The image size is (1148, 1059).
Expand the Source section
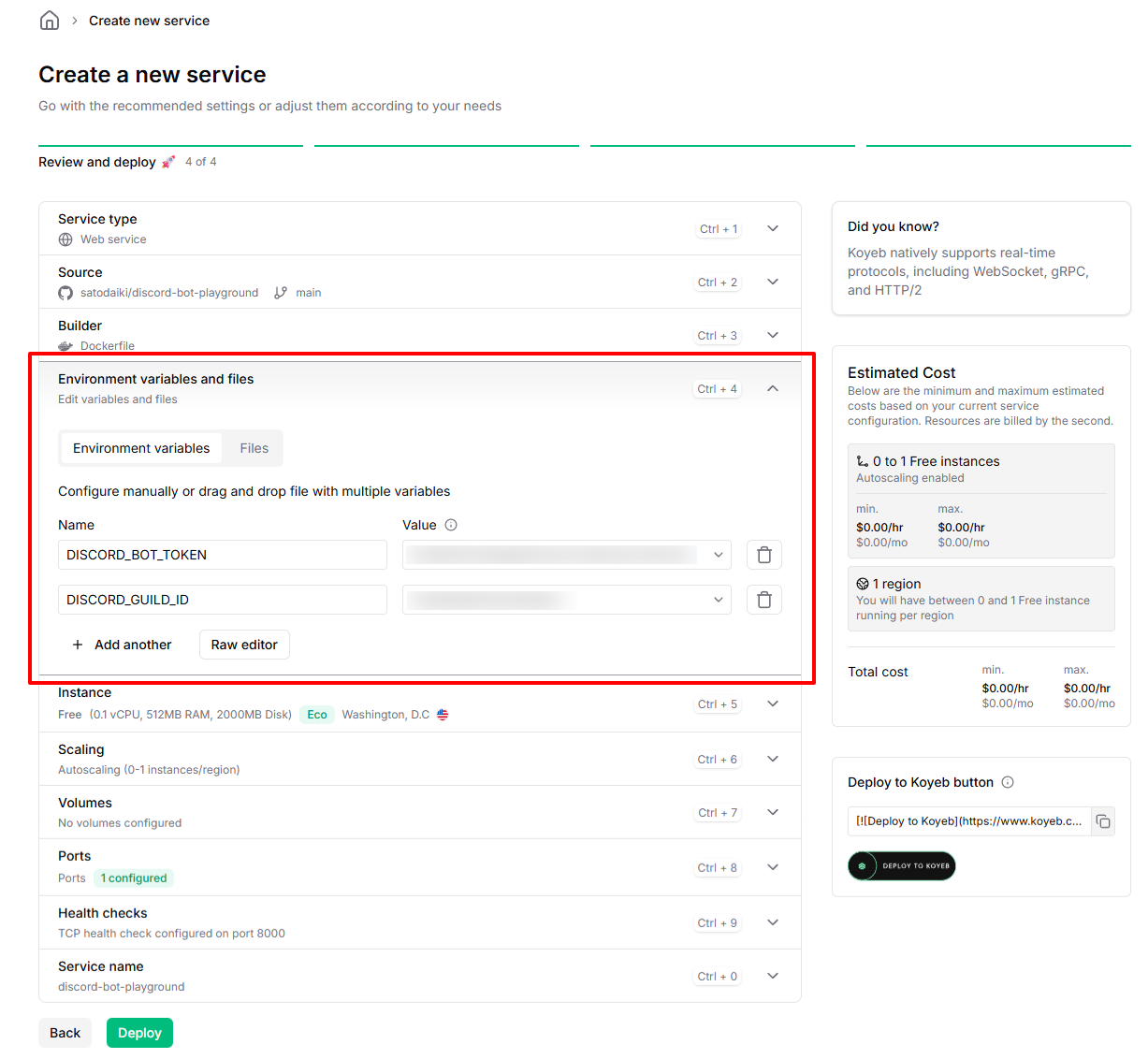click(x=773, y=282)
